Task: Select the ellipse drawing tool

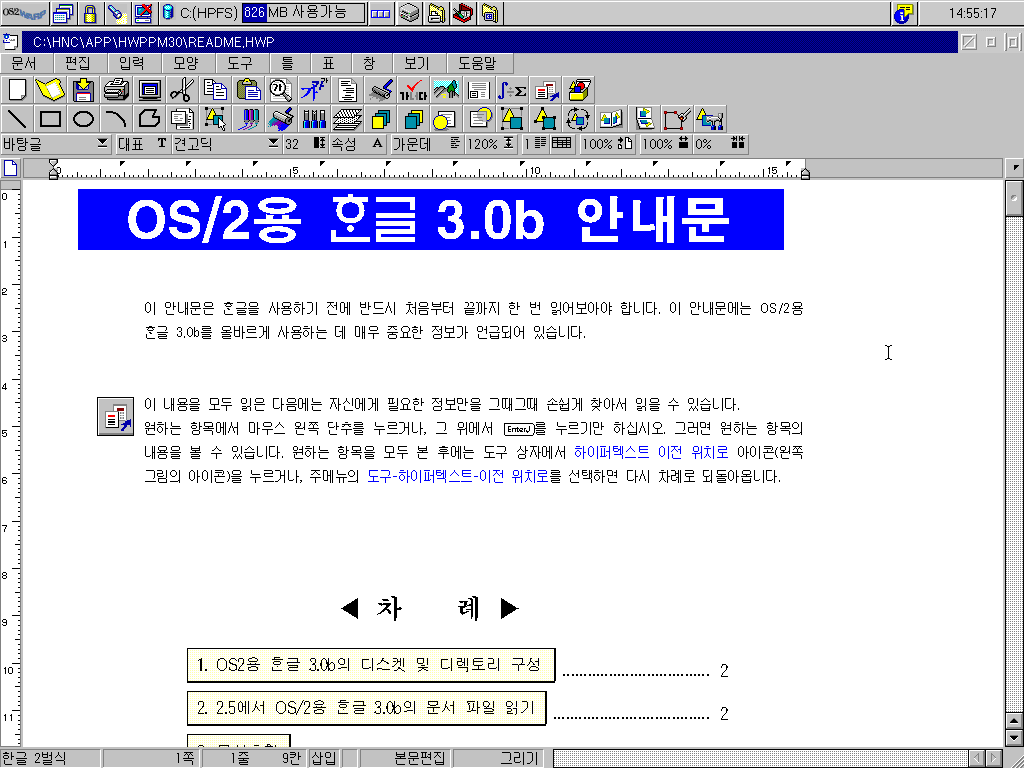Action: tap(83, 119)
